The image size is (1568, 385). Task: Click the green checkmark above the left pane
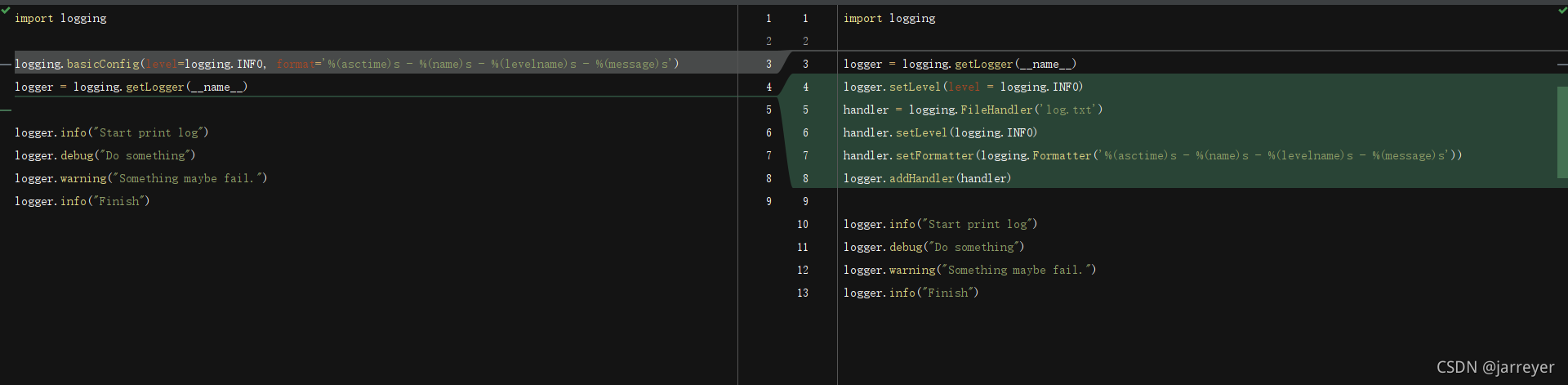click(x=6, y=11)
